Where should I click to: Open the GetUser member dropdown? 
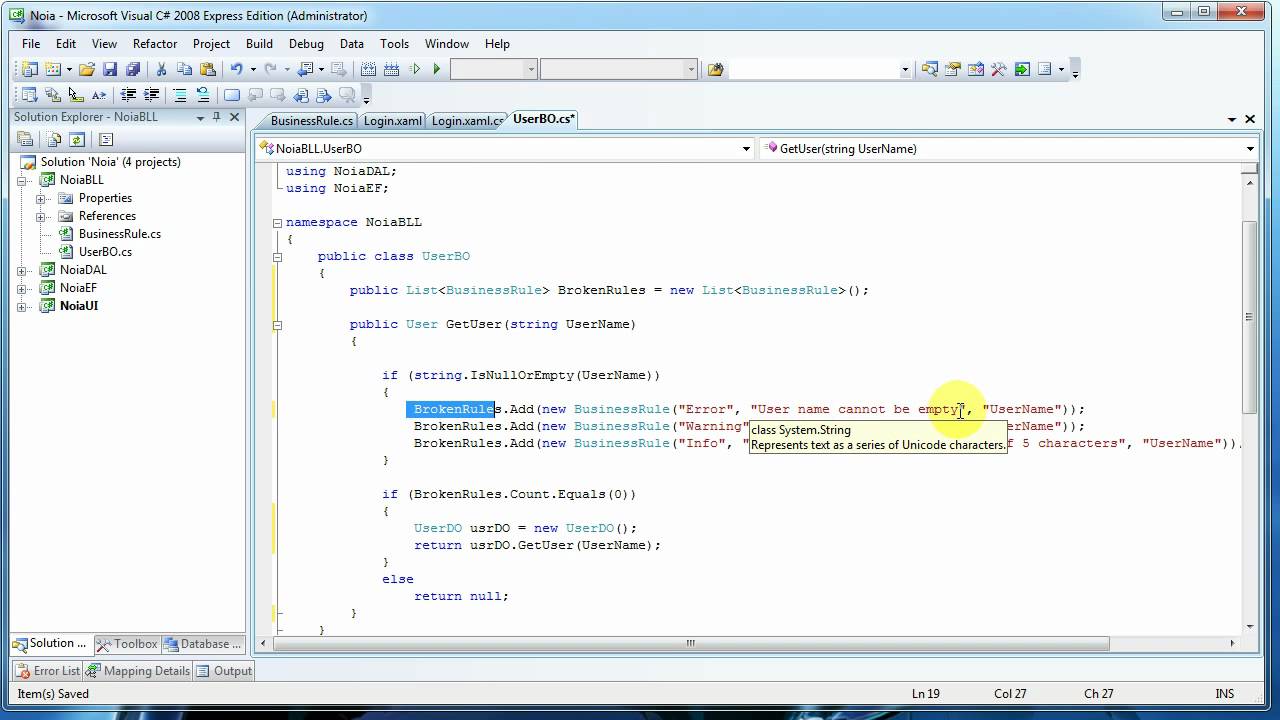point(1250,149)
